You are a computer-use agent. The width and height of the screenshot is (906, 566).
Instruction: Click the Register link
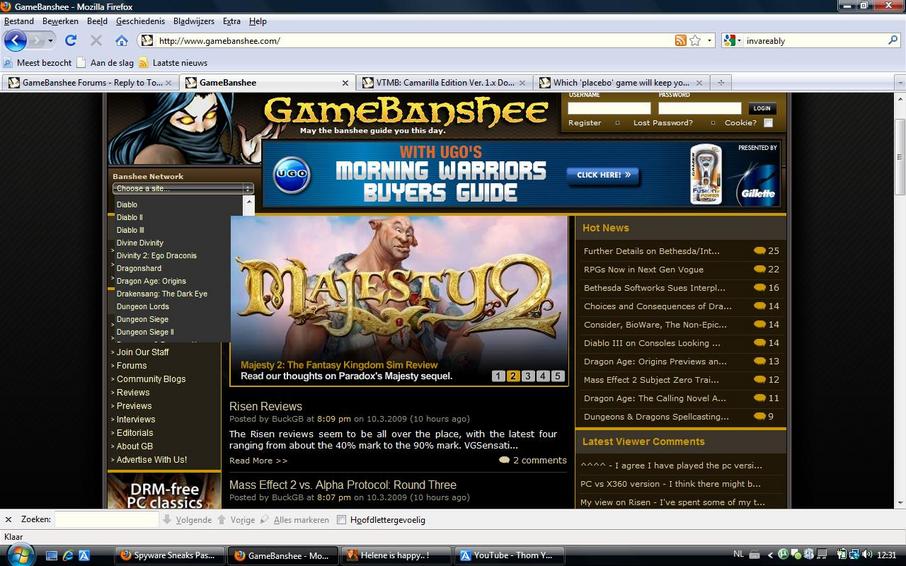[584, 122]
